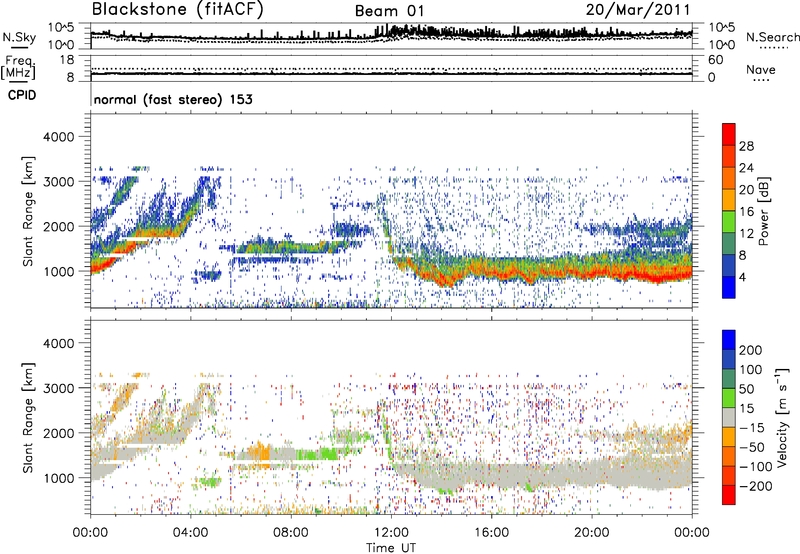The height and width of the screenshot is (554, 800).
Task: Click the '-15' label on Velocity colorbar
Action: click(752, 428)
